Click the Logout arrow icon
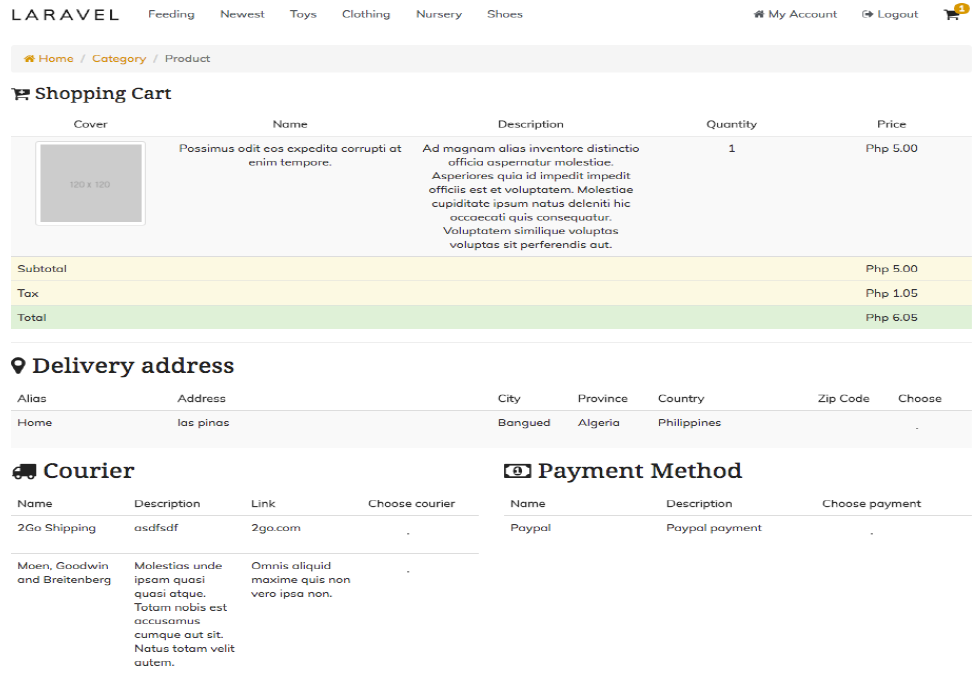 (867, 15)
